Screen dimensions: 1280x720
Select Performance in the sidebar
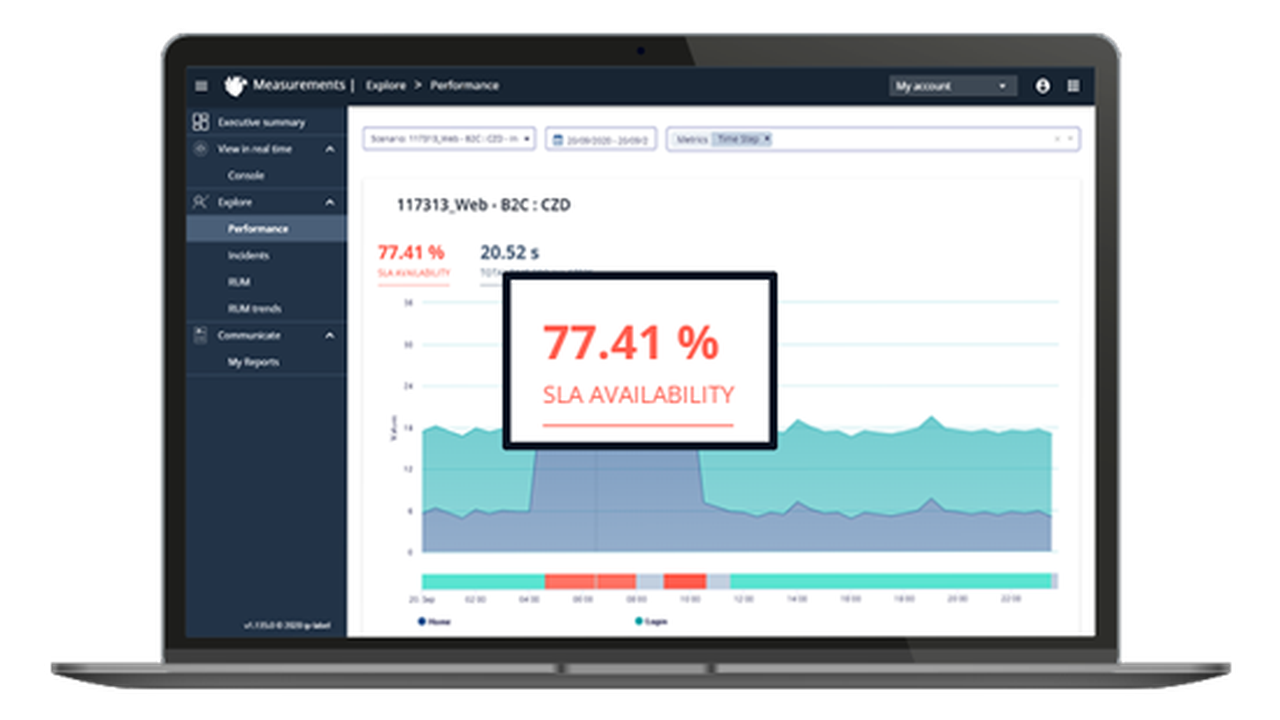(266, 228)
